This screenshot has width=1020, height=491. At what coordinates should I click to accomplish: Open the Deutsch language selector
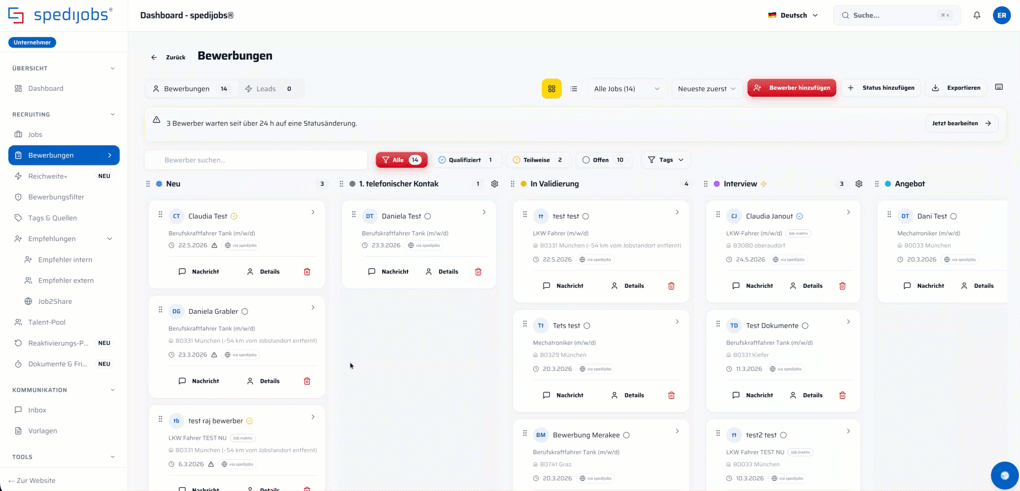[793, 15]
